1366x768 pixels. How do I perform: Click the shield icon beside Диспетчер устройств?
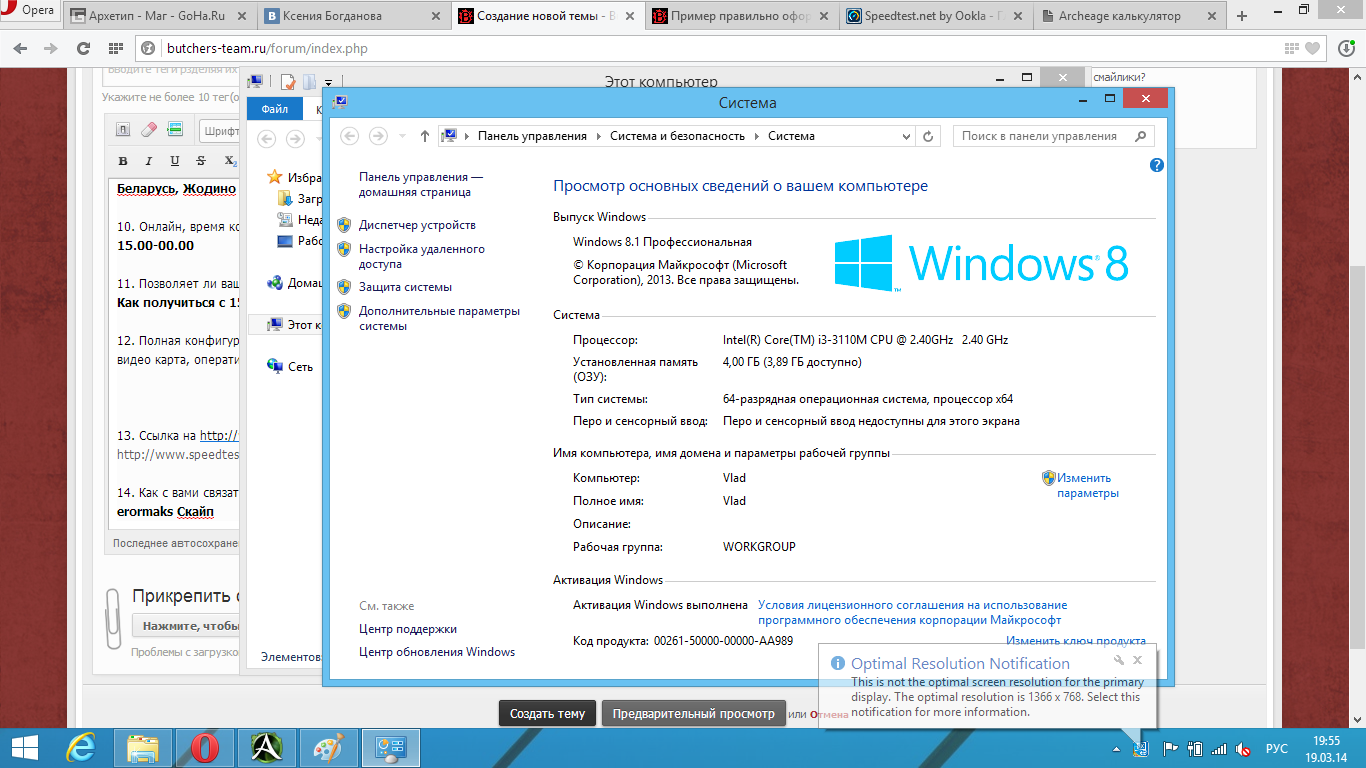click(345, 225)
